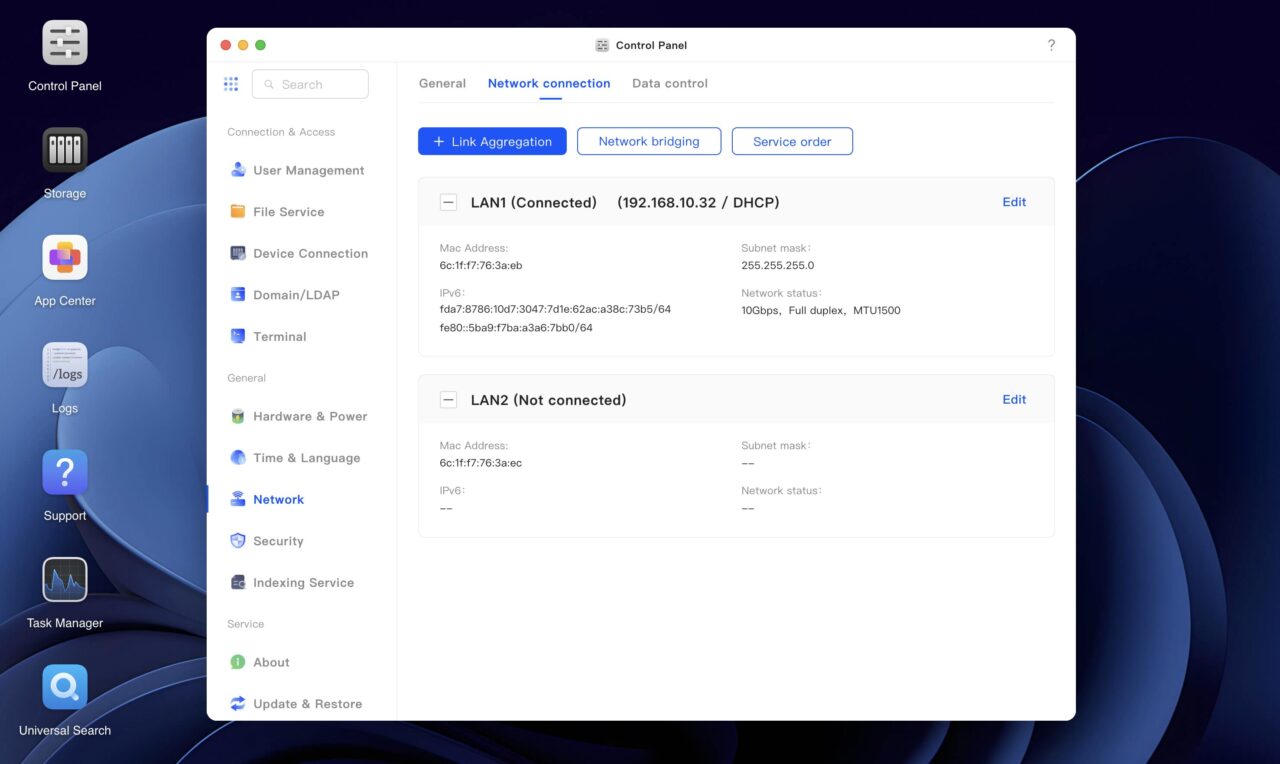
Task: Open Storage desktop app icon
Action: 65,151
